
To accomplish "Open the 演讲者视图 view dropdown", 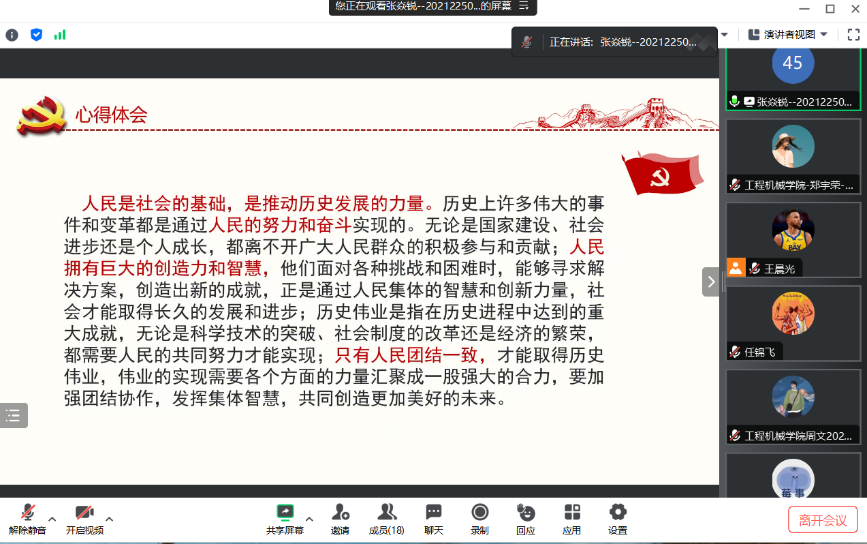I will click(788, 34).
